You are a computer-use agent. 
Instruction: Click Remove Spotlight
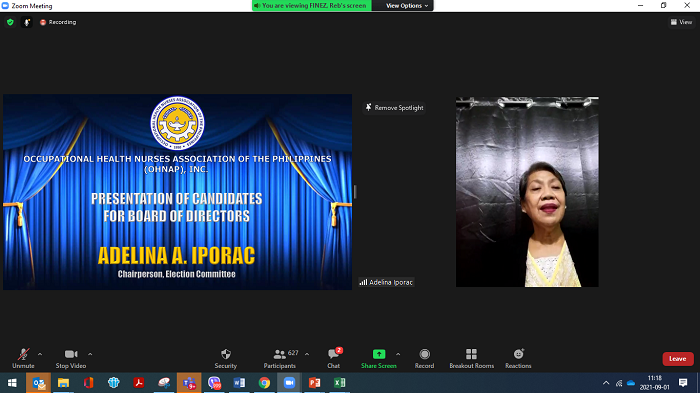[x=394, y=108]
